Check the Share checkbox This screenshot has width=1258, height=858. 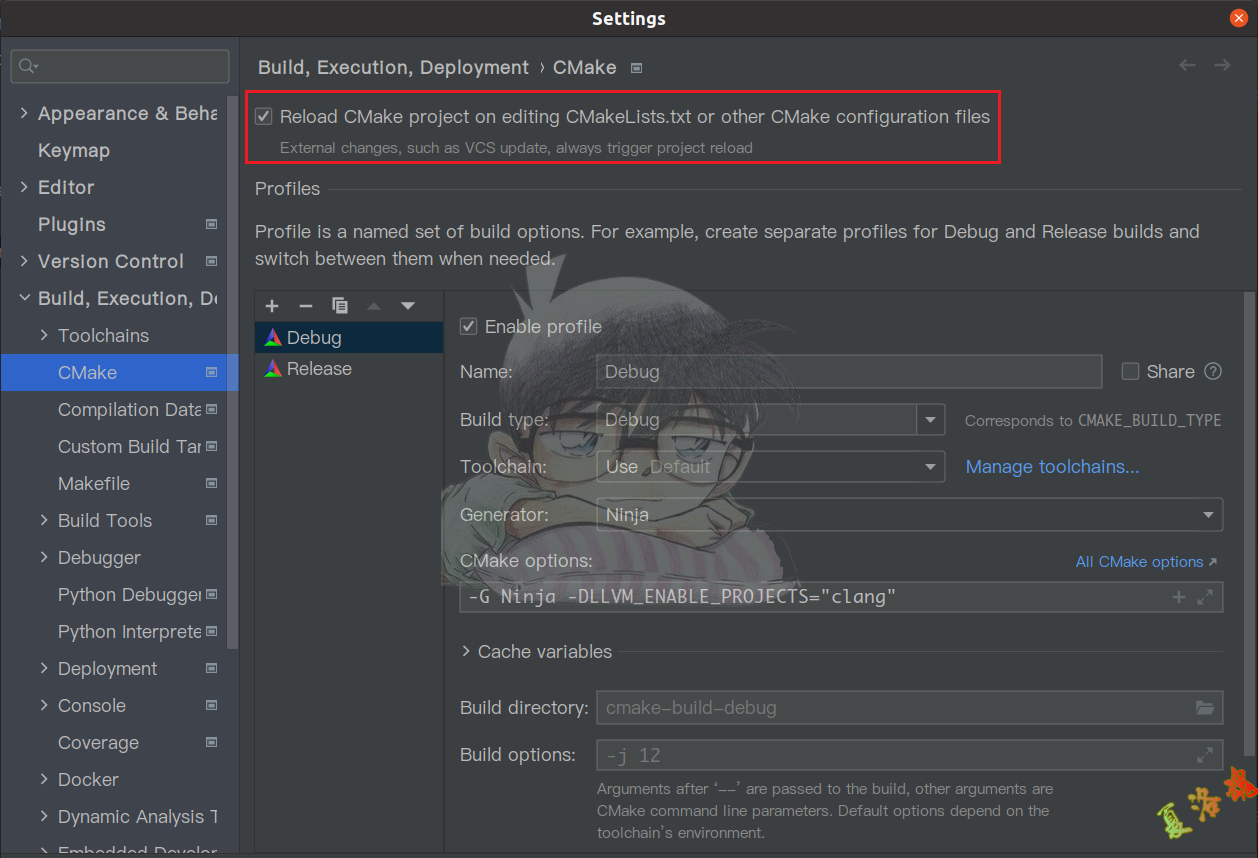click(x=1129, y=371)
